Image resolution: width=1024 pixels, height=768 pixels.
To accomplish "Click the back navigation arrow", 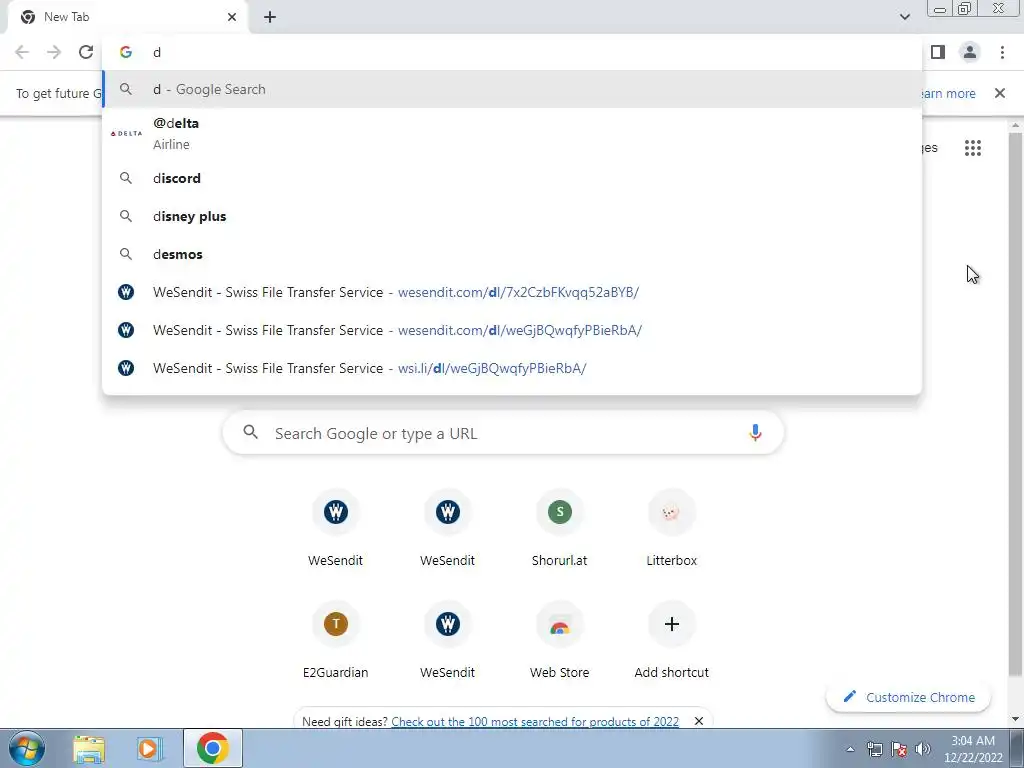I will pos(22,52).
